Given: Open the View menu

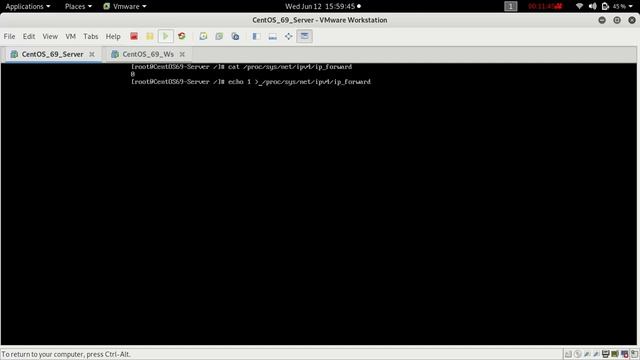Looking at the screenshot, I should 50,36.
